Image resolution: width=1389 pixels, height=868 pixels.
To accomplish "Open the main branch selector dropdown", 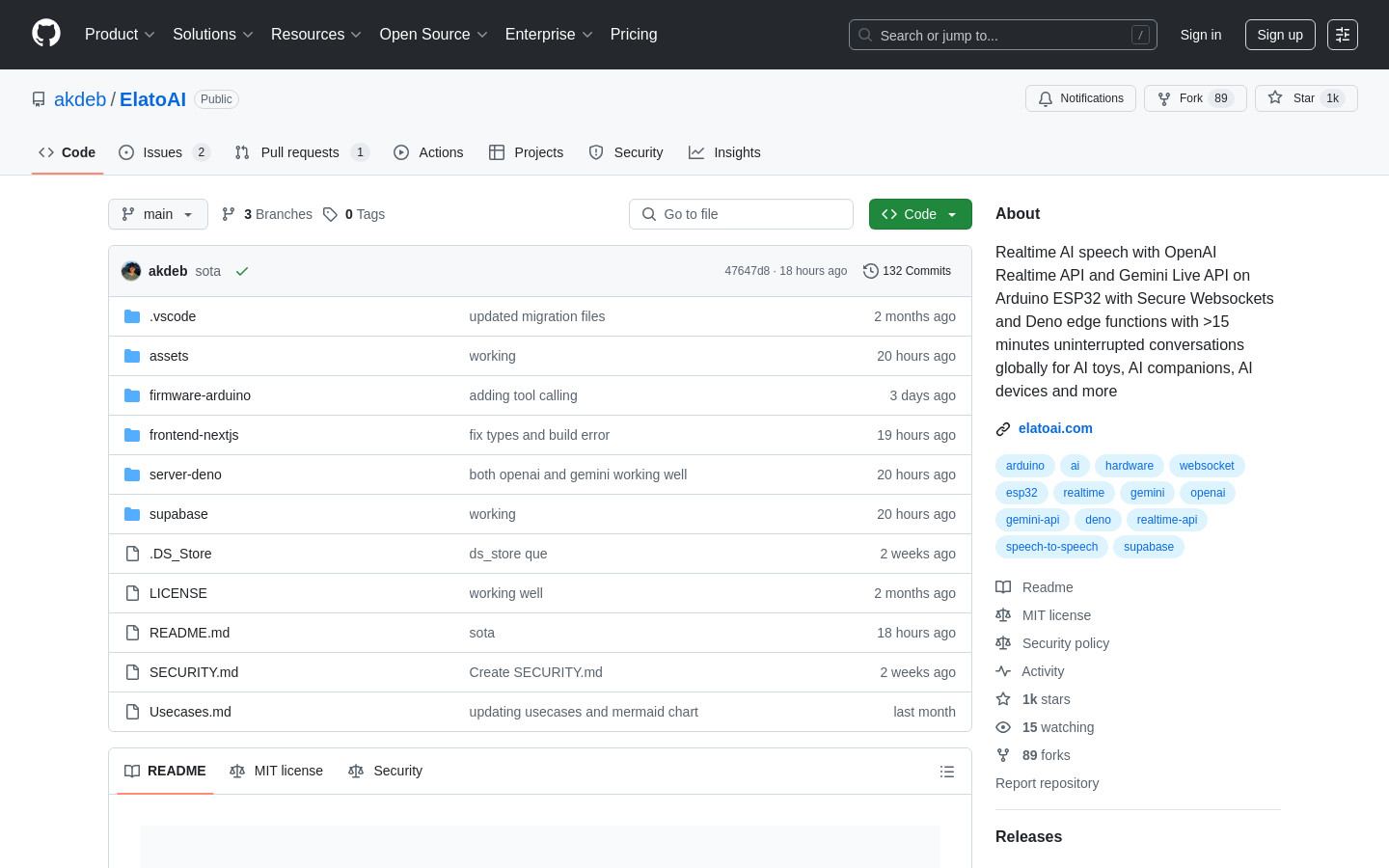I will click(158, 214).
